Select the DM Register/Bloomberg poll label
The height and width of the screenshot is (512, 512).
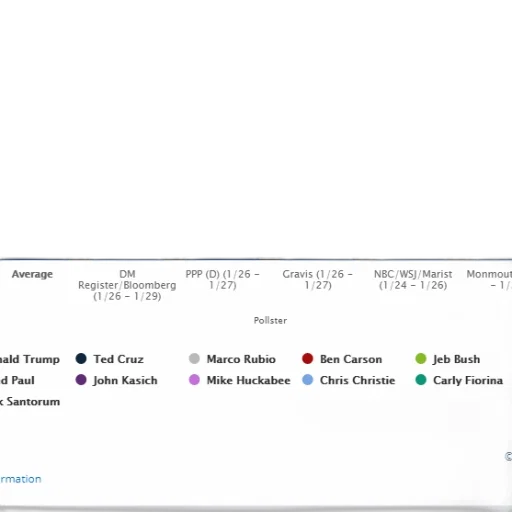click(x=127, y=285)
